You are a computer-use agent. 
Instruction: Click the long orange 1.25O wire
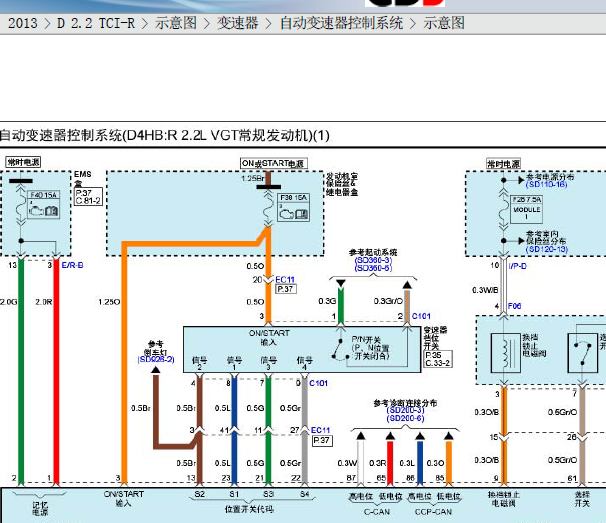pyautogui.click(x=124, y=363)
